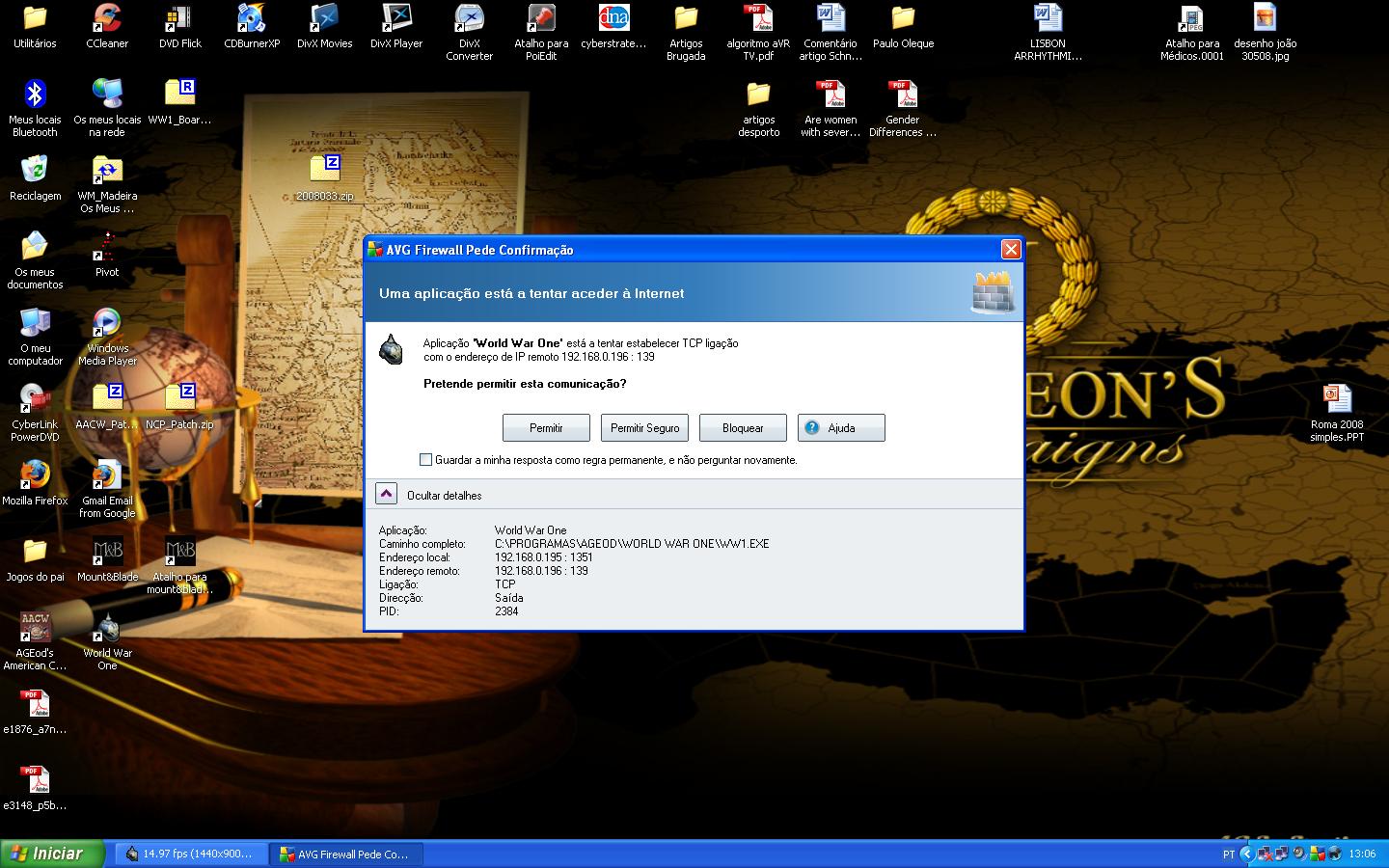Open CDBurnerXP desktop shortcut
The width and height of the screenshot is (1389, 868).
pos(252,26)
